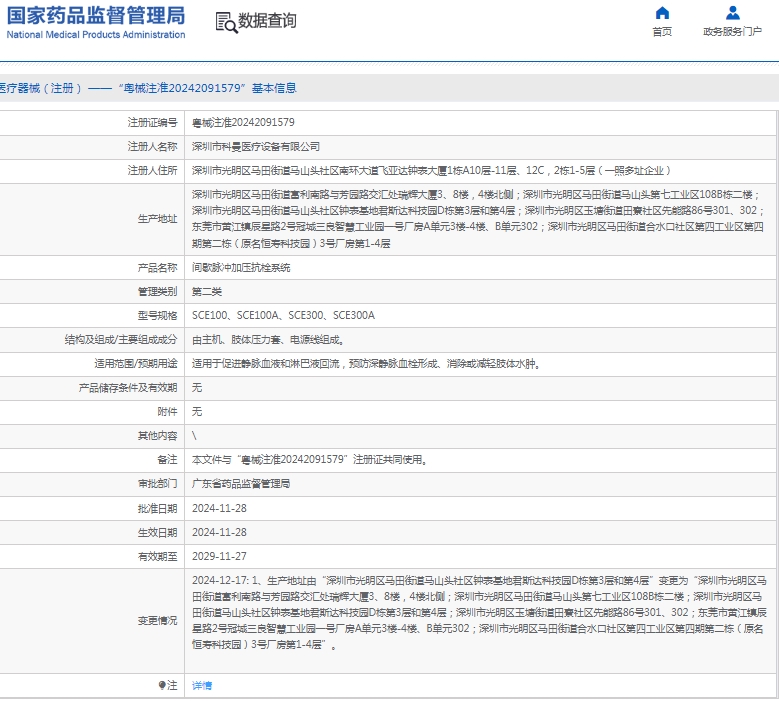Image resolution: width=779 pixels, height=701 pixels.
Task: Click the home (首页) house icon
Action: coord(662,13)
